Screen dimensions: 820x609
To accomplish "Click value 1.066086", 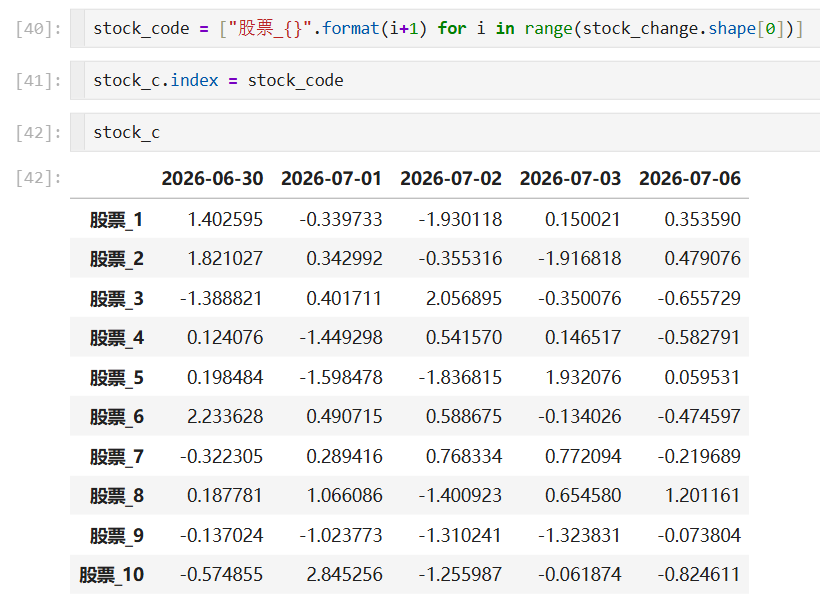I will (344, 496).
